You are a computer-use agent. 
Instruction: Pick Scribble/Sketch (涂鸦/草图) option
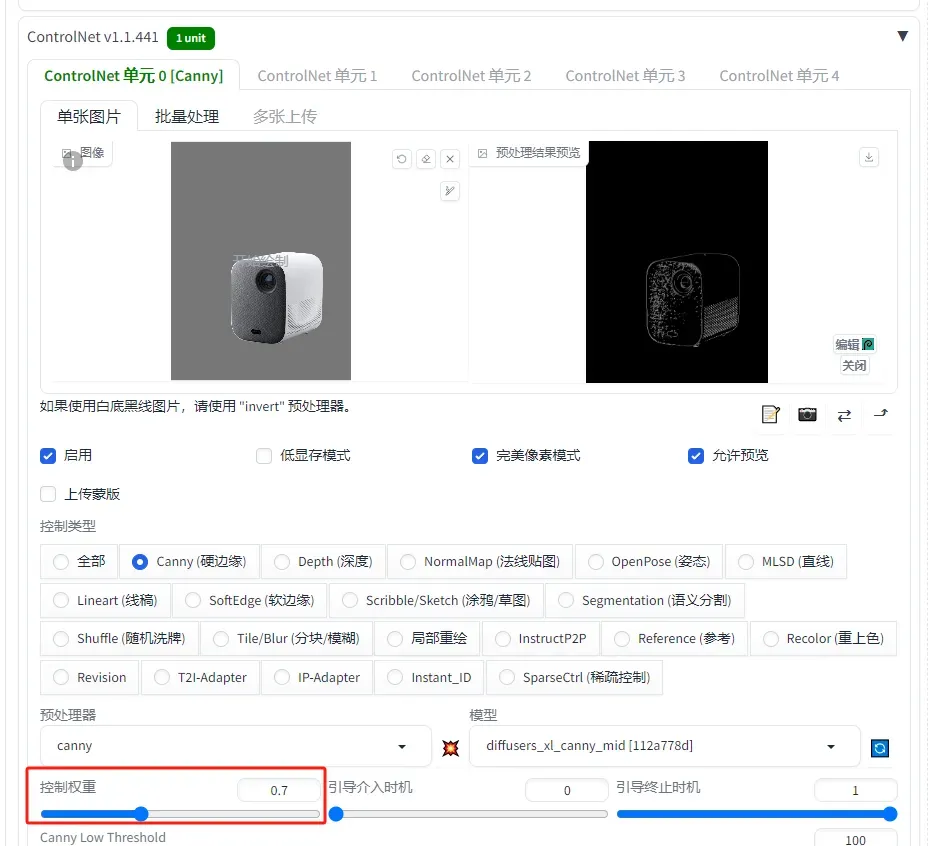(436, 600)
